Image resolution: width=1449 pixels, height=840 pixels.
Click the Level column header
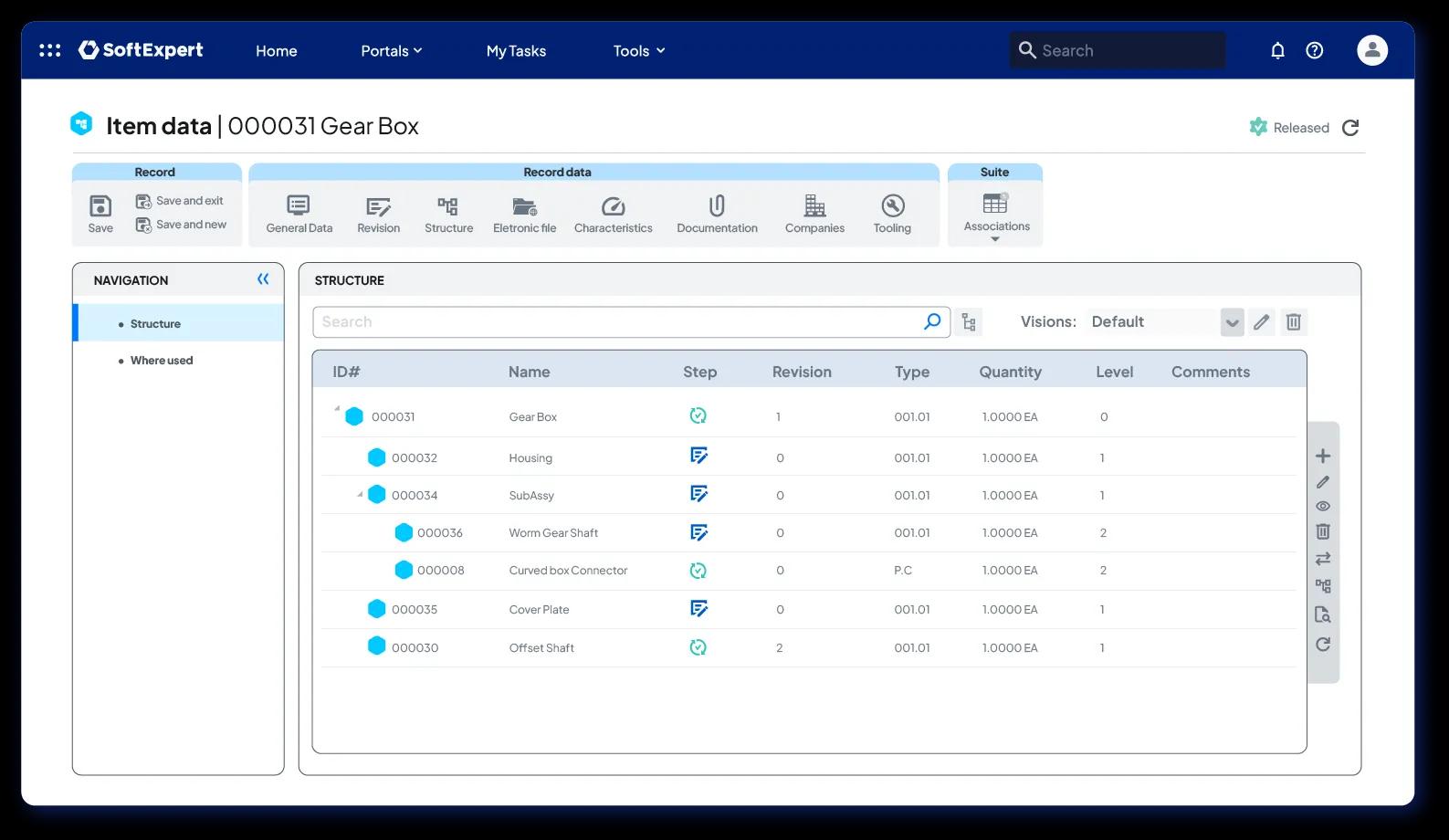[x=1114, y=372]
